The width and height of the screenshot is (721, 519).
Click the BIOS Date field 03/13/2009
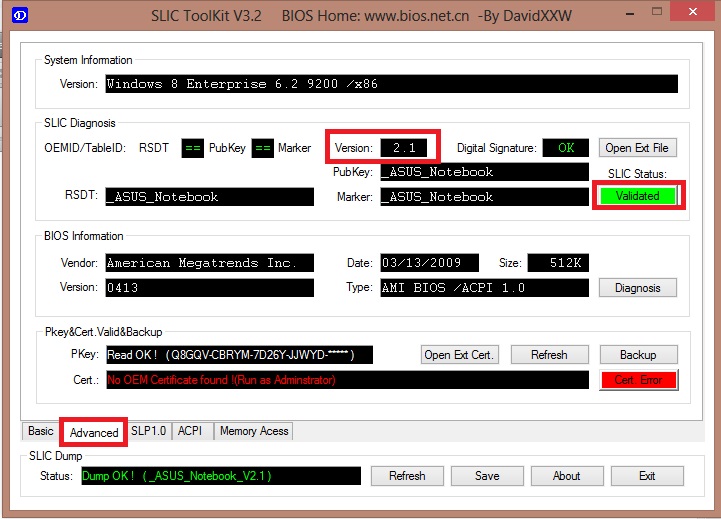coord(429,263)
